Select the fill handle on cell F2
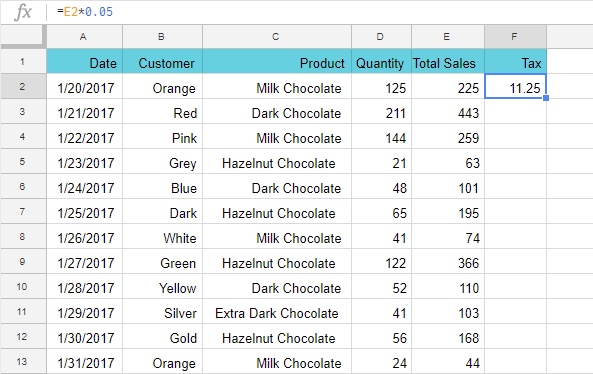This screenshot has width=593, height=374. coord(546,98)
